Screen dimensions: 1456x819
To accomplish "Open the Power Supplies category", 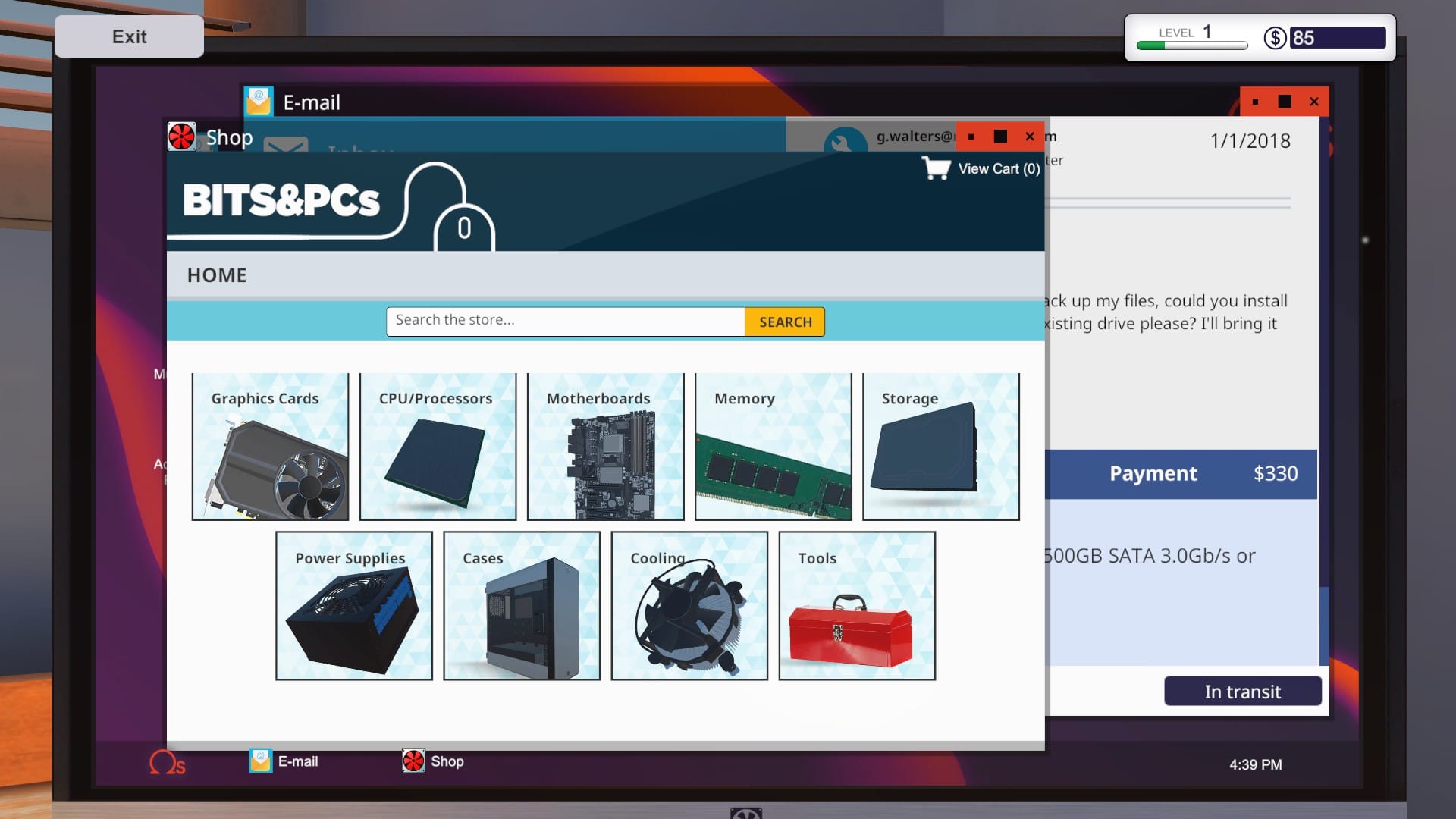I will (x=354, y=606).
